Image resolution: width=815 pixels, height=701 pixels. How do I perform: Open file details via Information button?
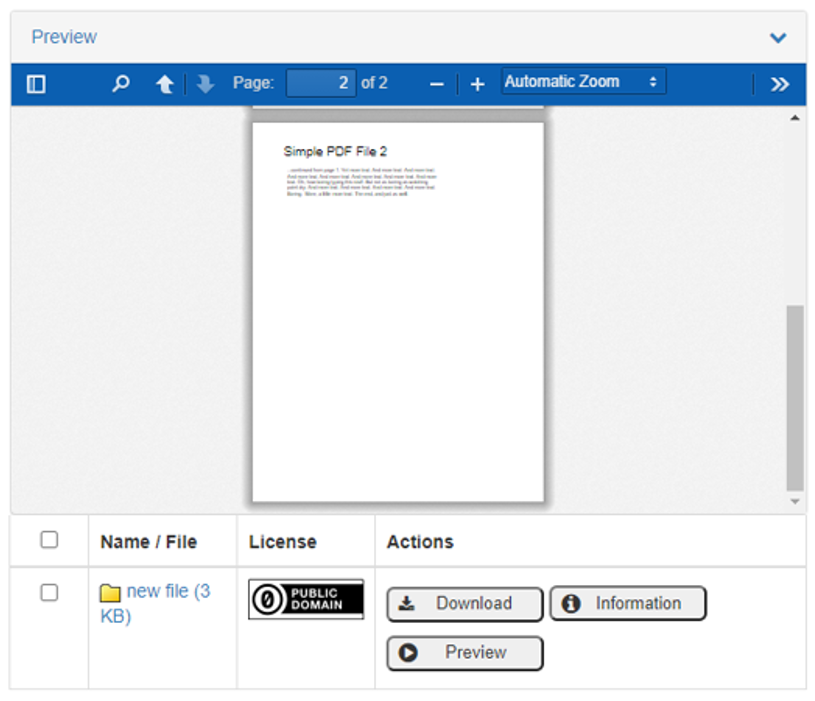pyautogui.click(x=627, y=603)
